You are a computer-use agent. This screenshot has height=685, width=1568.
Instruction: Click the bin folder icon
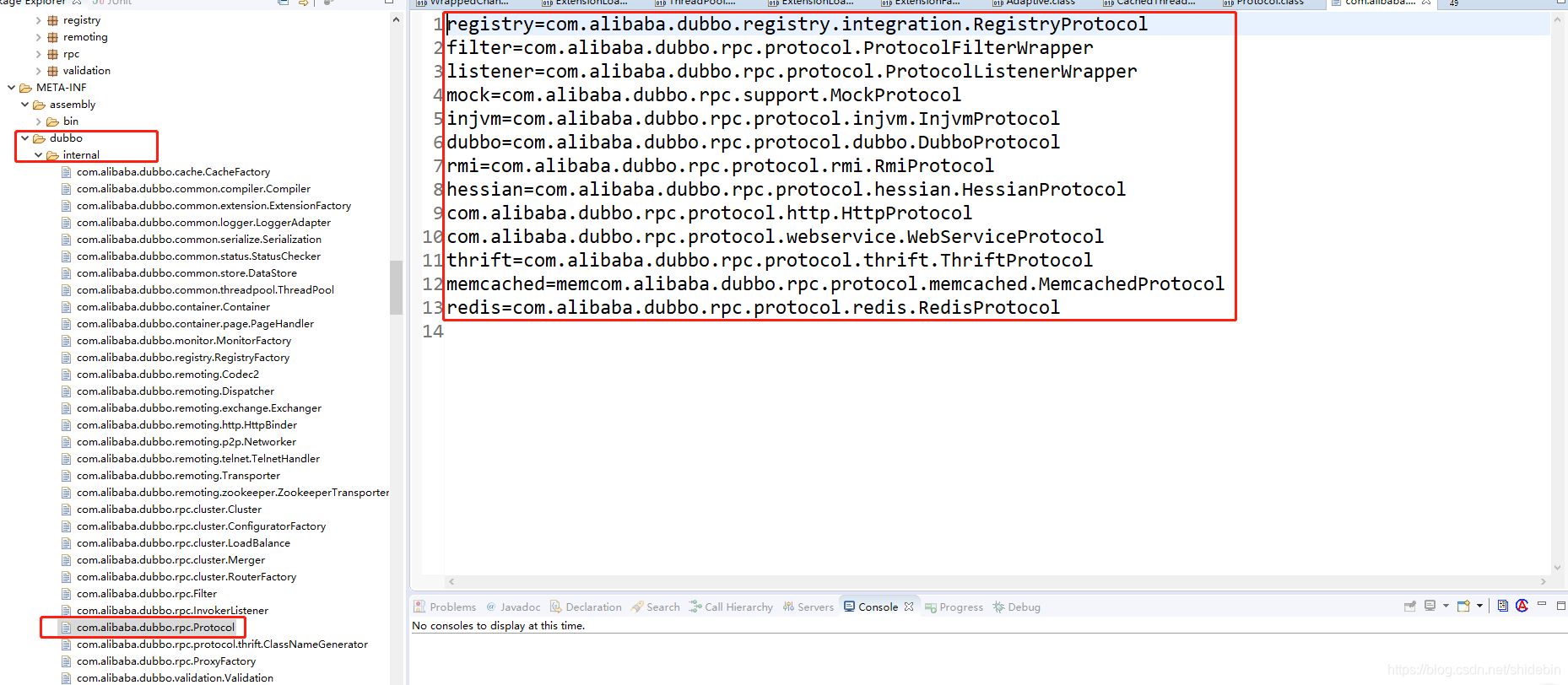(x=52, y=121)
